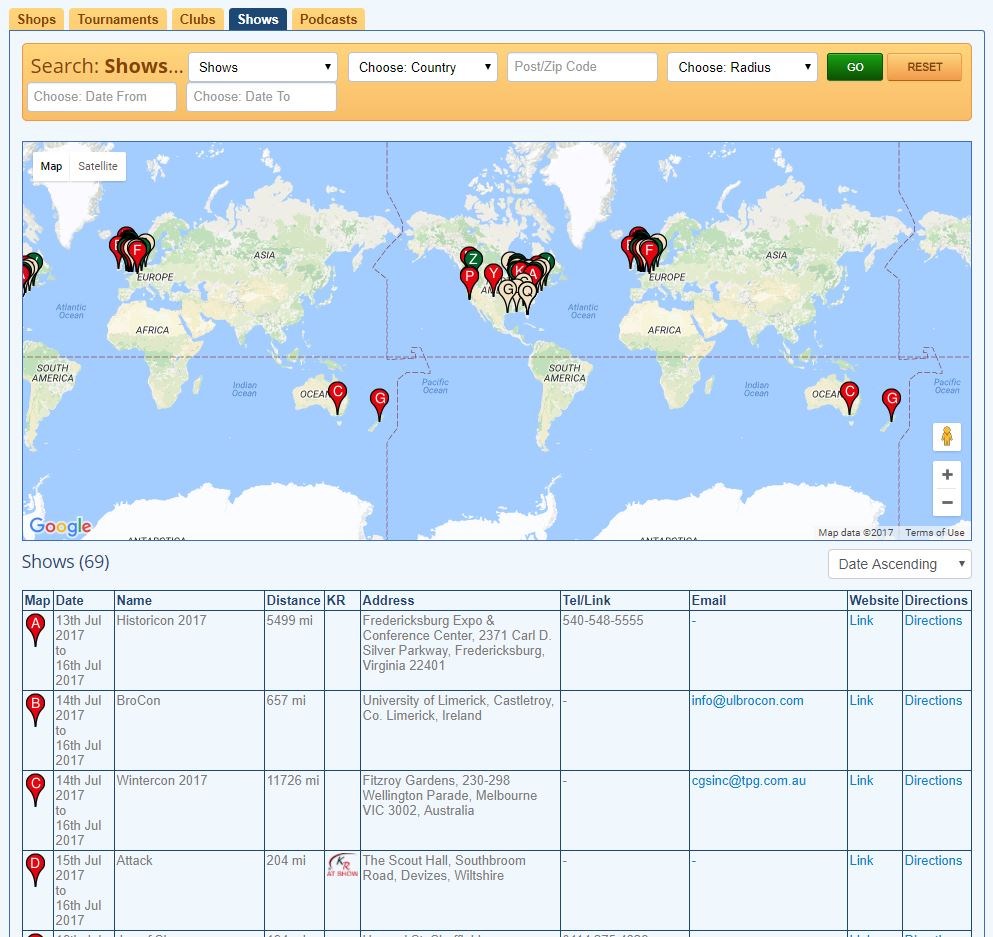Switch map to Satellite view
This screenshot has width=993, height=937.
tap(98, 166)
